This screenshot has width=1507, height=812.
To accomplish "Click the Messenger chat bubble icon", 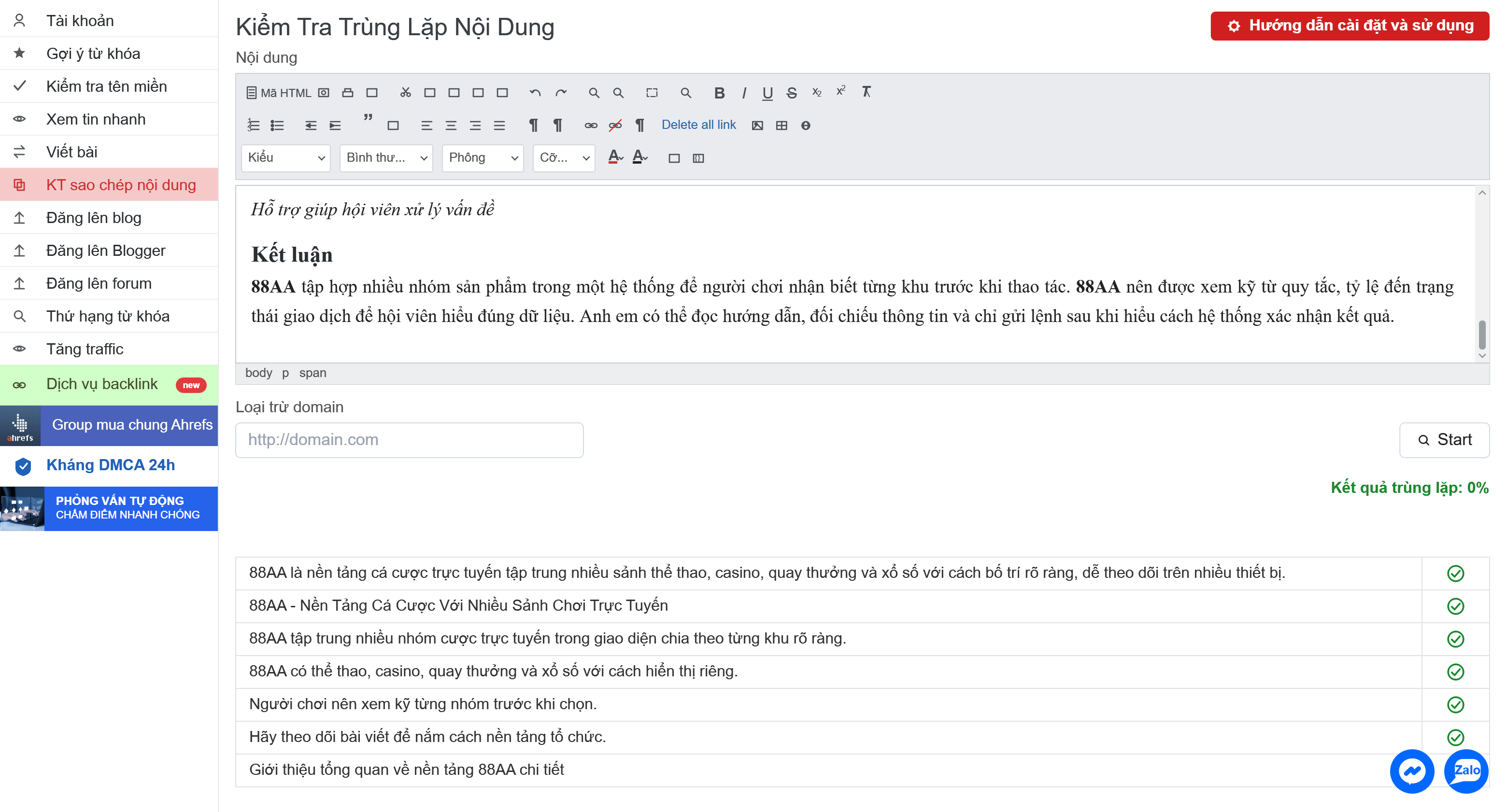I will tap(1412, 770).
